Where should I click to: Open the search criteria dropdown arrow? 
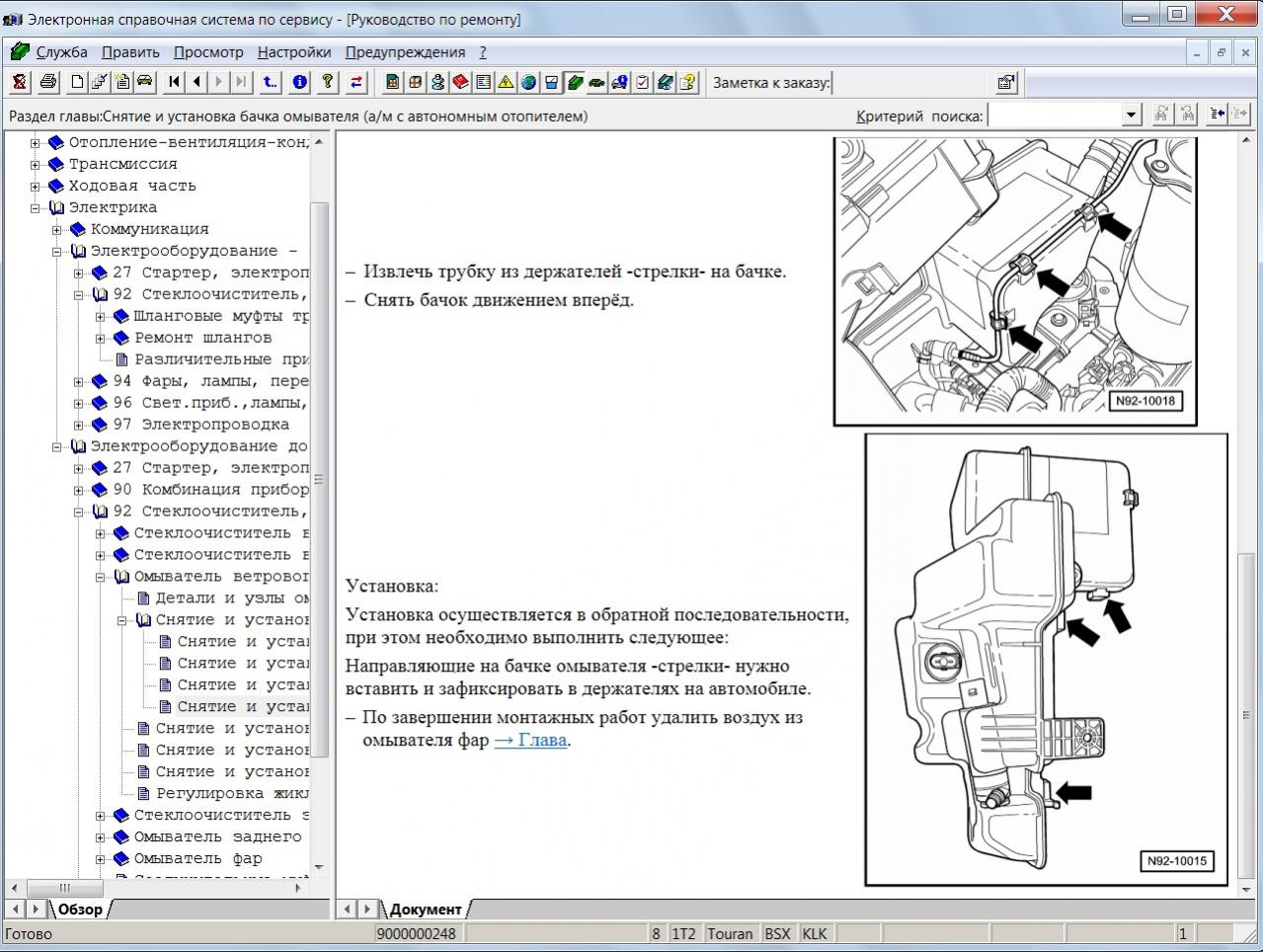tap(1132, 116)
